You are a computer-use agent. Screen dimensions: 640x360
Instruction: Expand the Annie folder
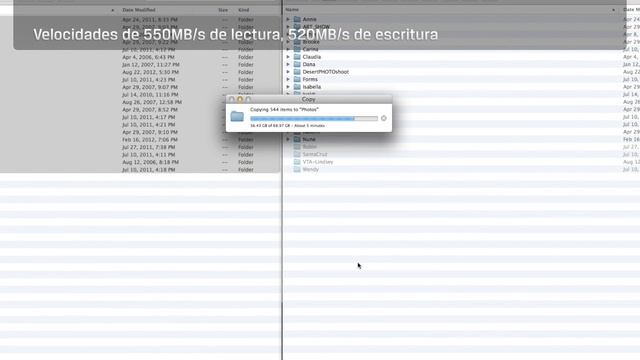288,19
